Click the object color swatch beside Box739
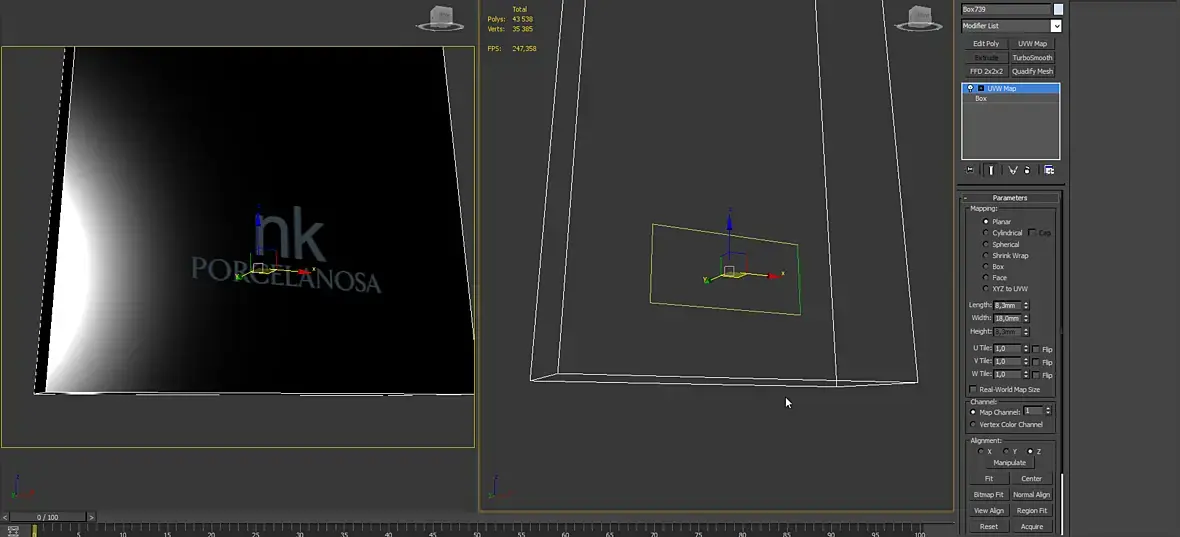The width and height of the screenshot is (1180, 537). (x=1058, y=9)
